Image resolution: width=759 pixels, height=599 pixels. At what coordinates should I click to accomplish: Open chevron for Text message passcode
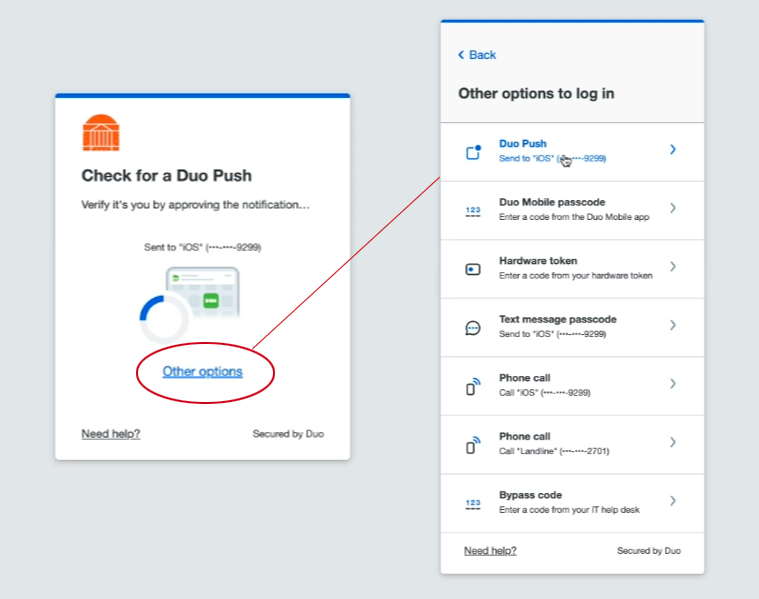click(673, 325)
